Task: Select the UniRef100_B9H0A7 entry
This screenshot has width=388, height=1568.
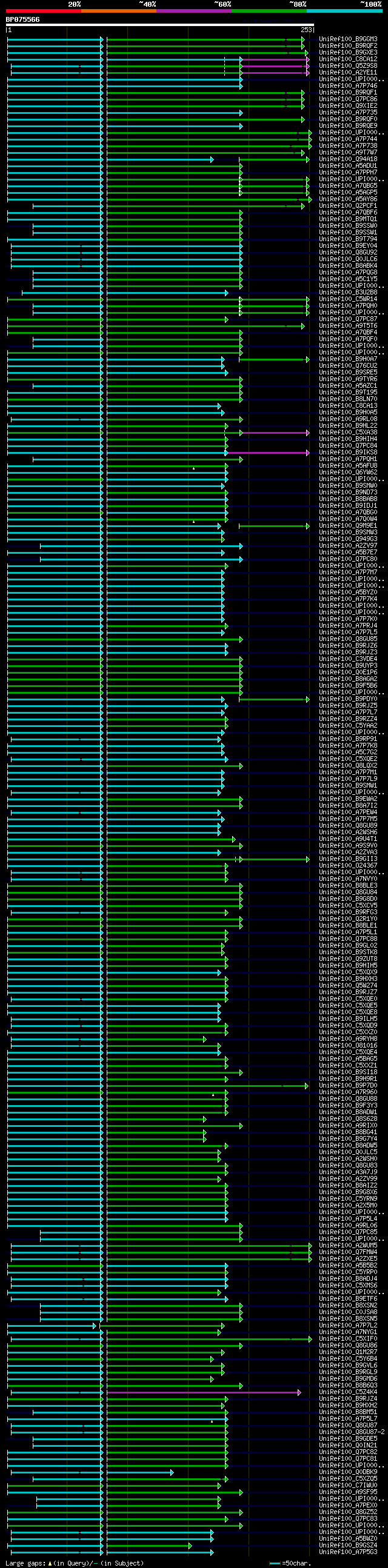Action: (x=348, y=359)
